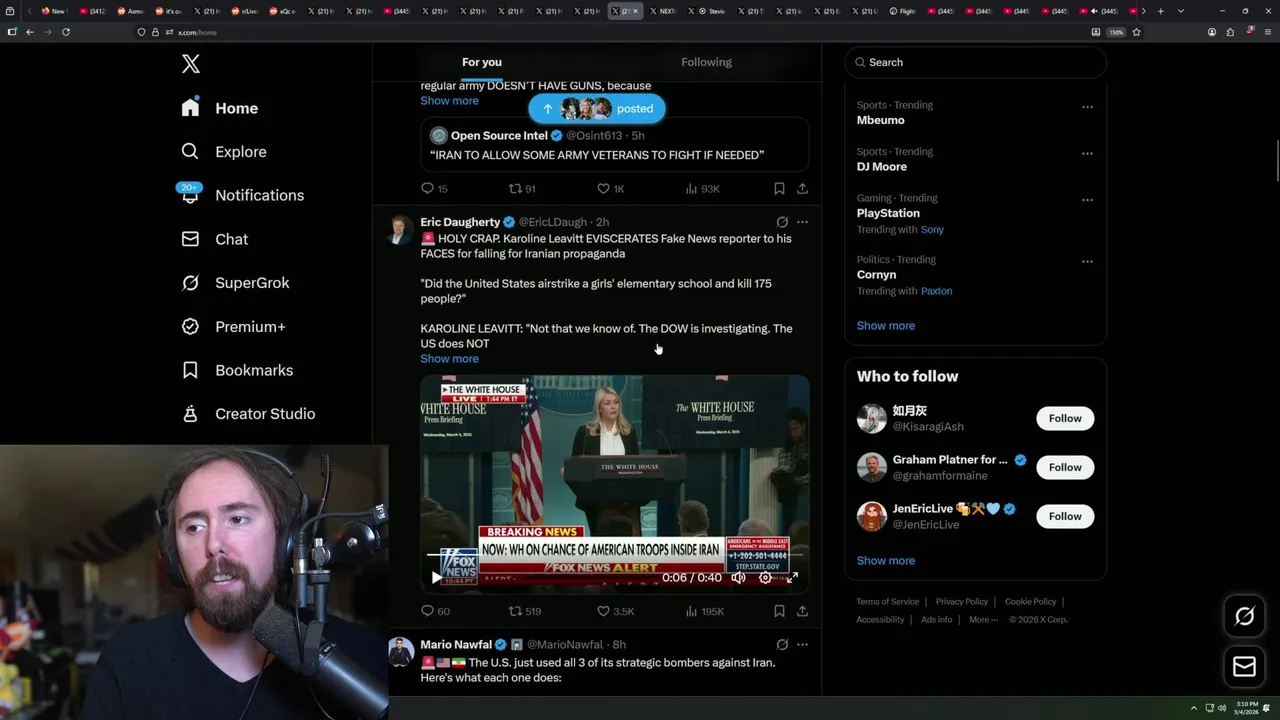Enter fullscreen on the video

tap(792, 578)
